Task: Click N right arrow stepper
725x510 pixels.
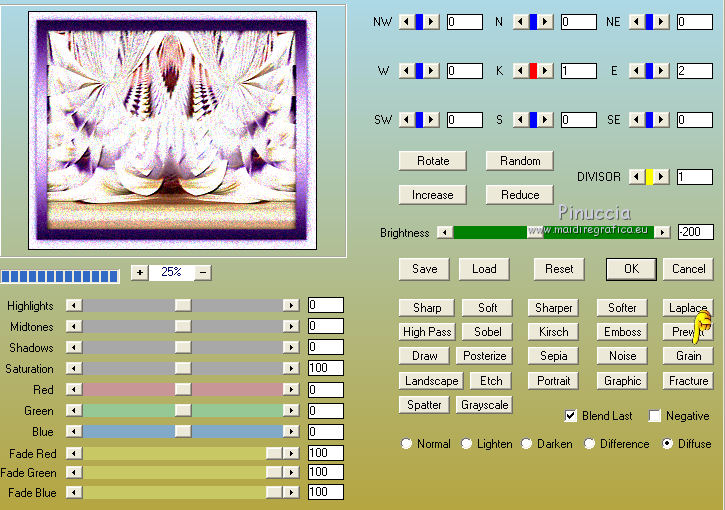Action: pos(545,22)
